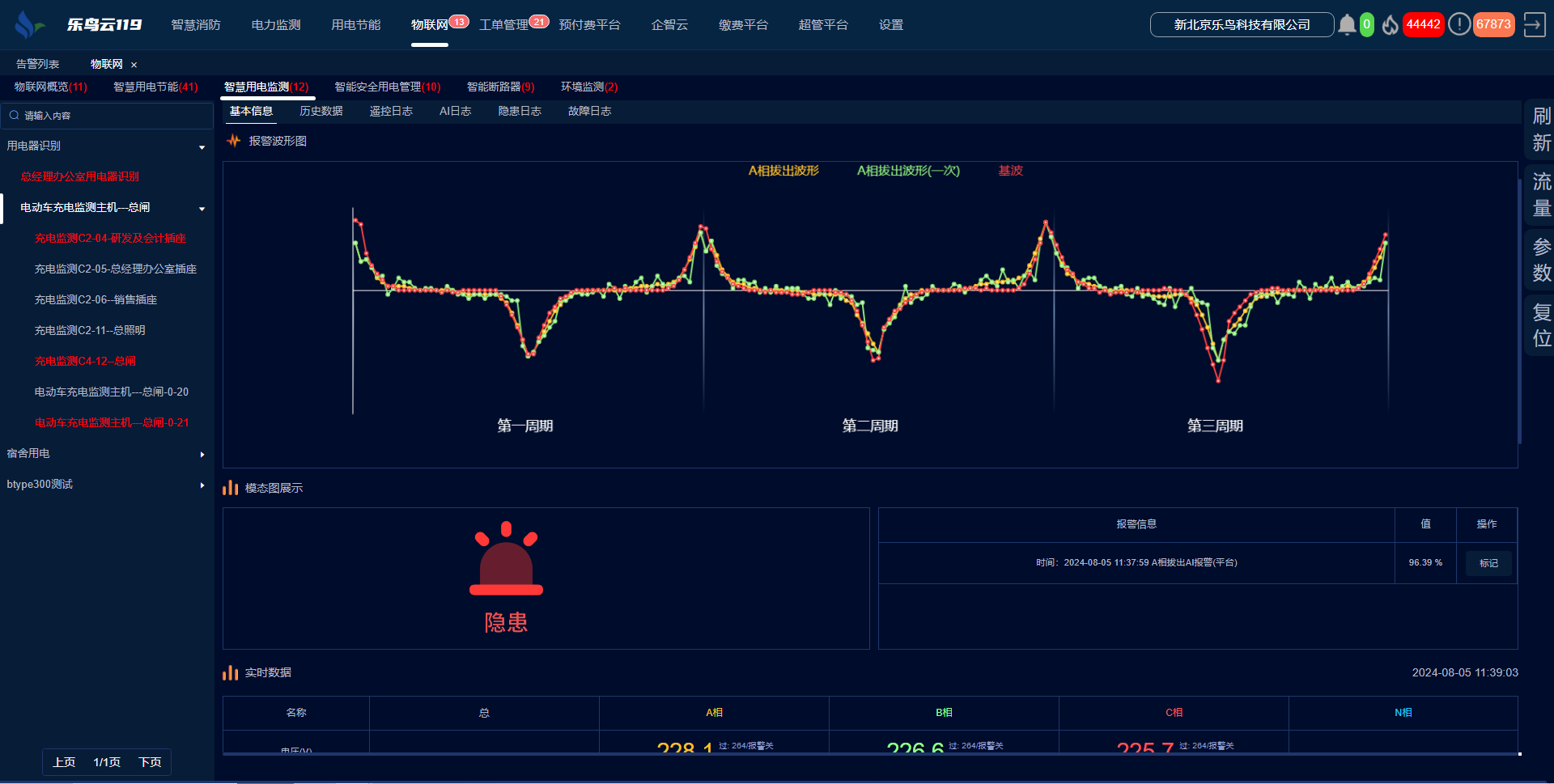Click the 标记 button in alarm row
The image size is (1554, 784).
pos(1488,563)
